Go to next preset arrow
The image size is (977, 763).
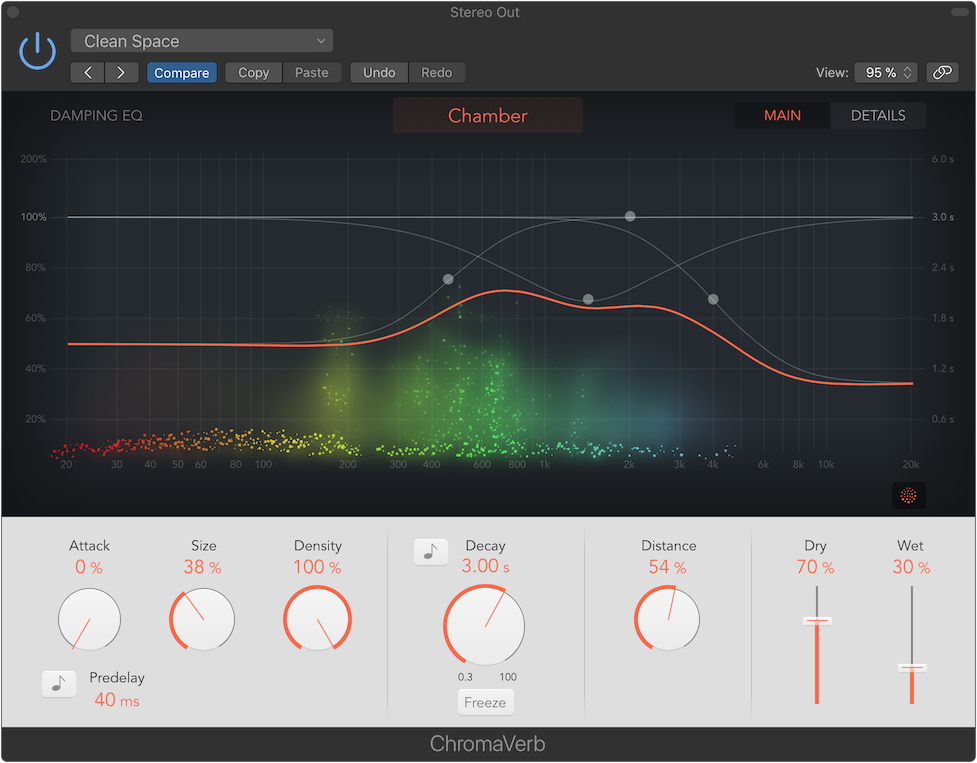click(122, 73)
